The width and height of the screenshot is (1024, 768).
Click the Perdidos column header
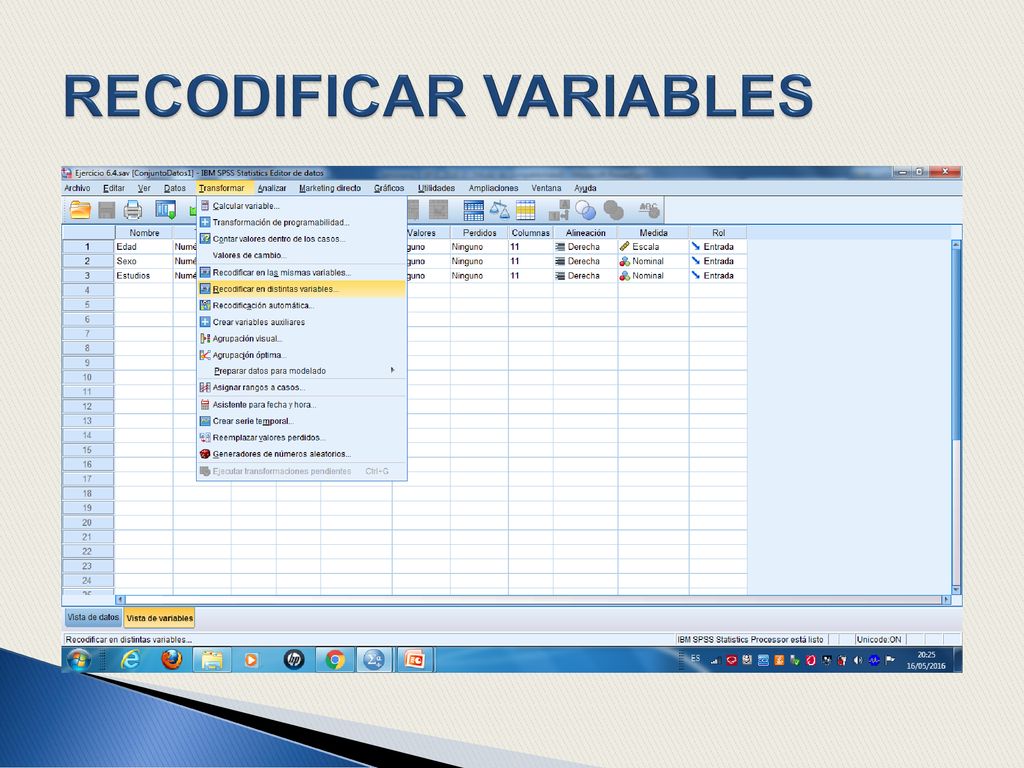(479, 232)
